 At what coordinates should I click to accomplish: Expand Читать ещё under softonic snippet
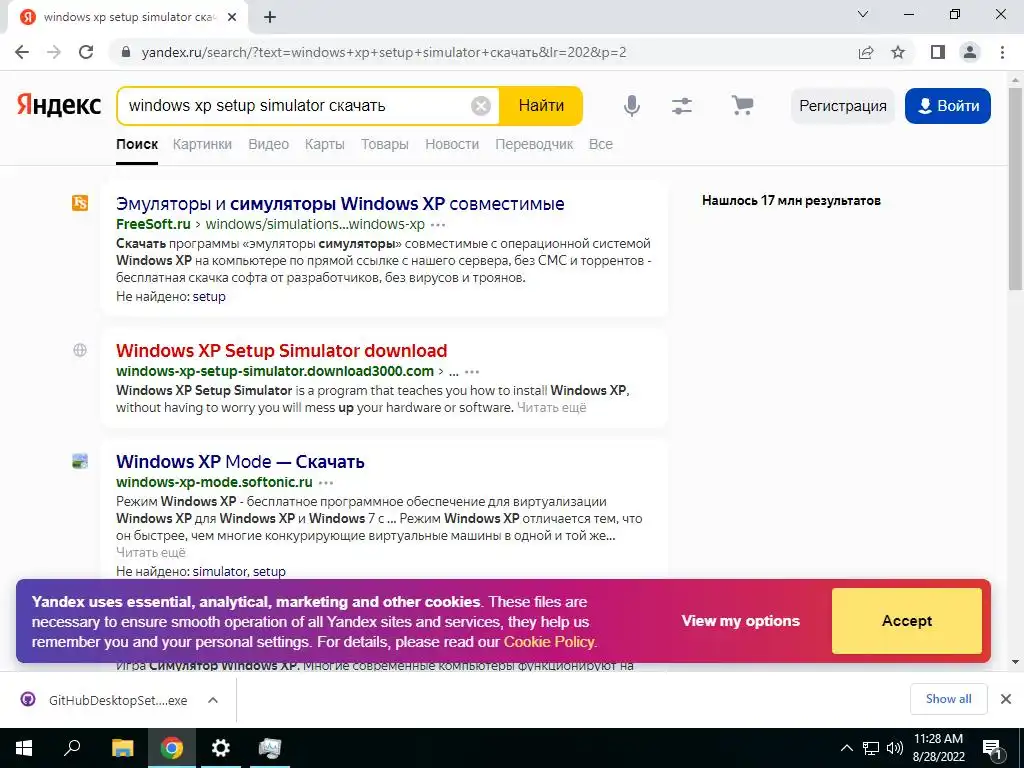point(151,552)
